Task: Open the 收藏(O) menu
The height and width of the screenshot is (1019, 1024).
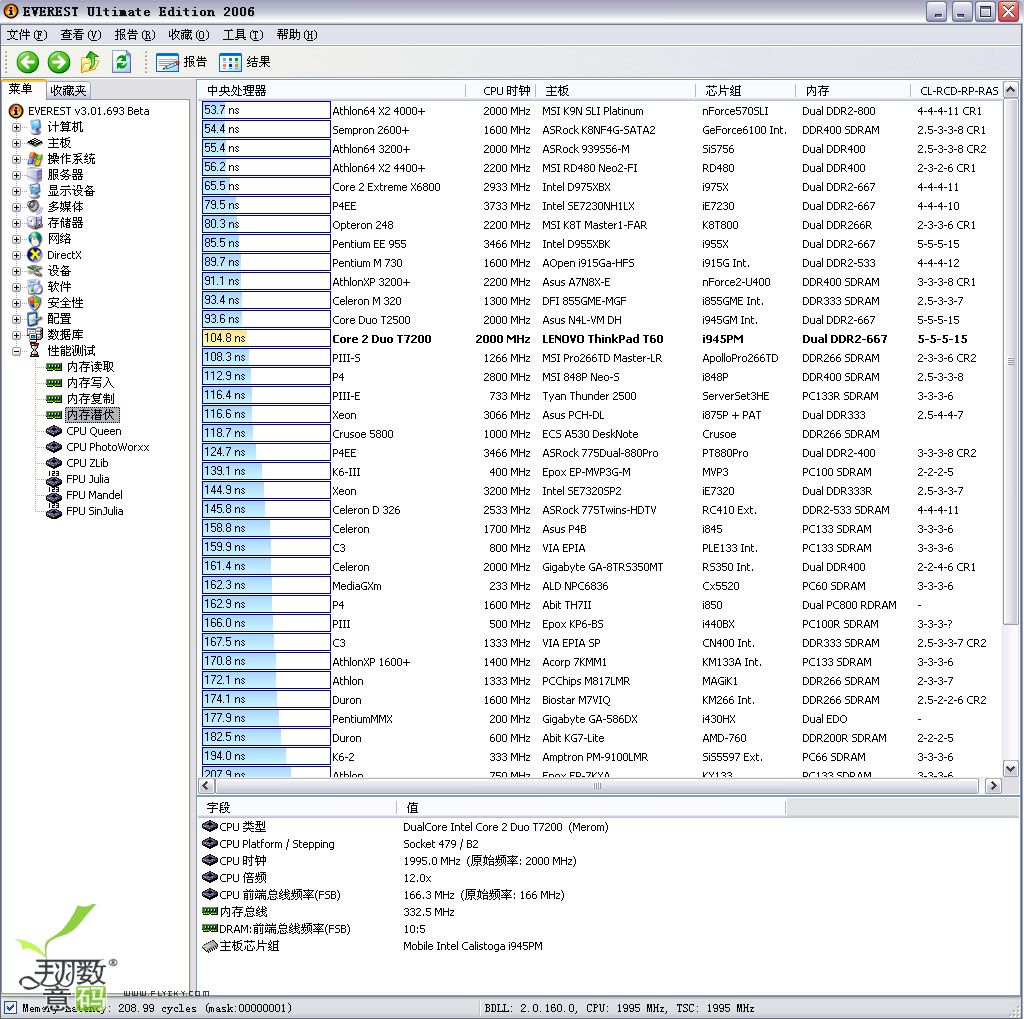Action: [x=189, y=35]
